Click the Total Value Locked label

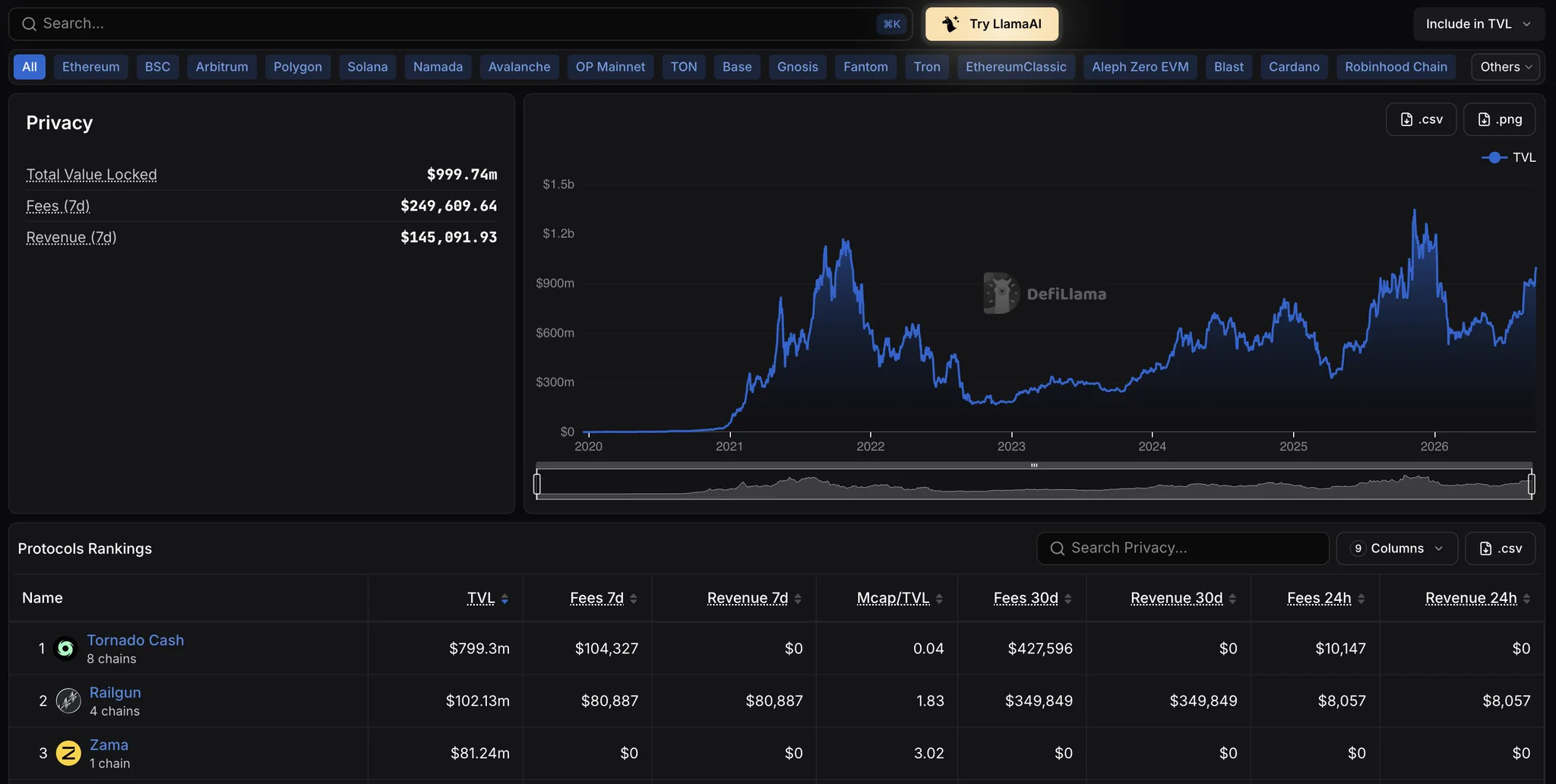click(x=92, y=175)
